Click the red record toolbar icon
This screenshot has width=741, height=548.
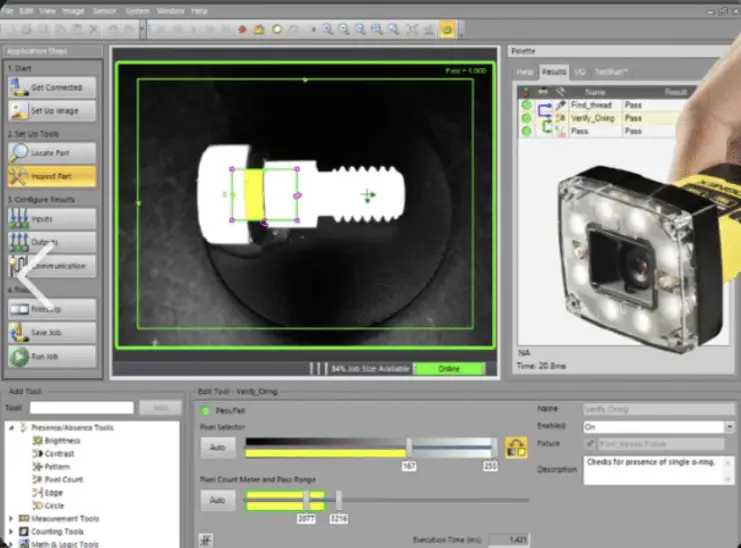[x=243, y=28]
